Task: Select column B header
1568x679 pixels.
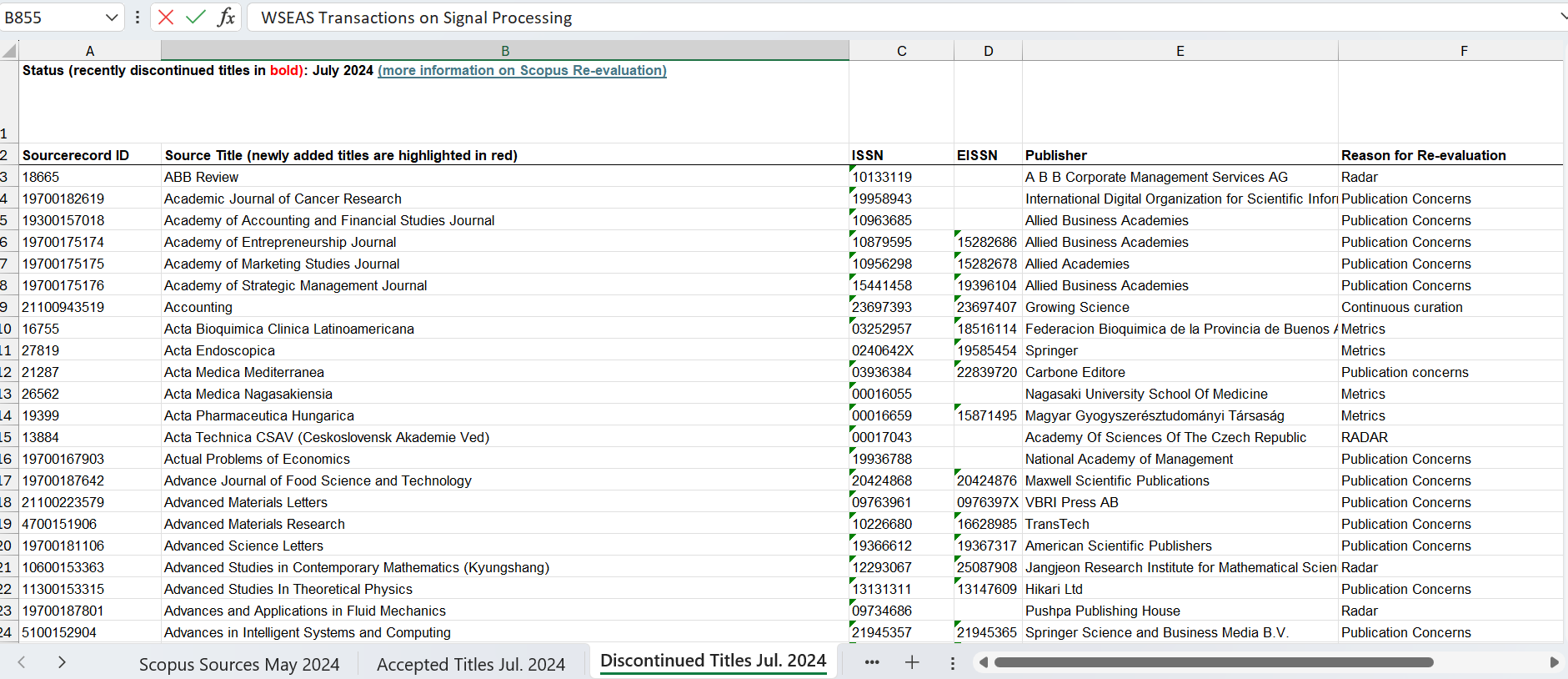Action: tap(505, 51)
